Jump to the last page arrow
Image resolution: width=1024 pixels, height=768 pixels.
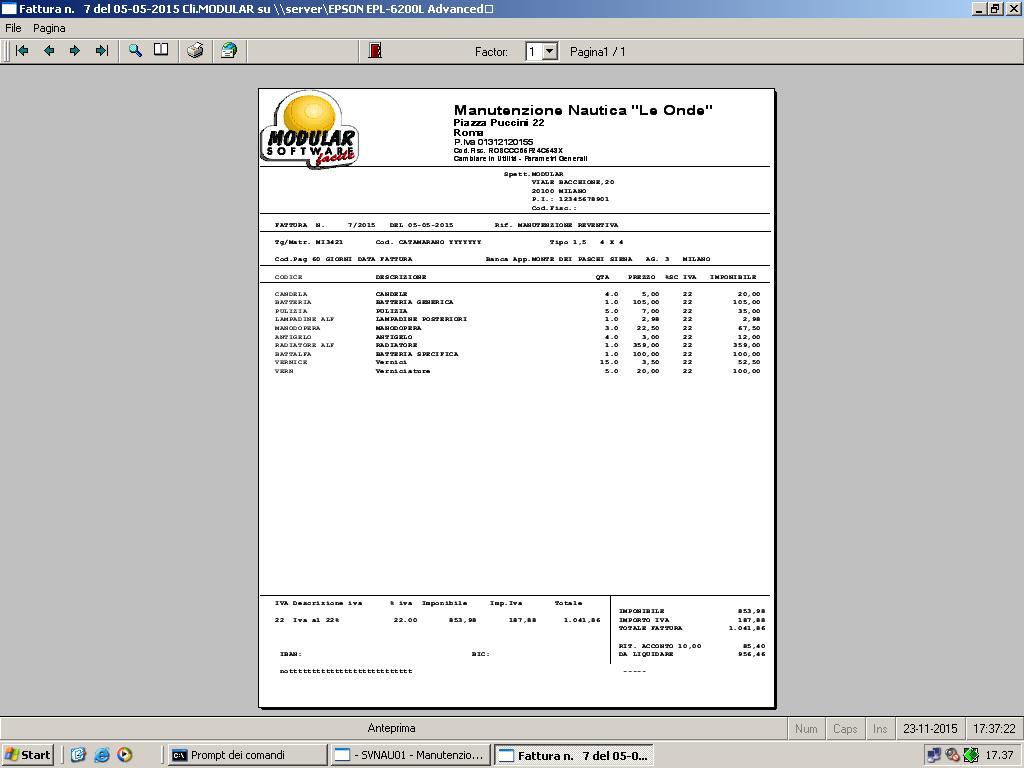click(x=101, y=50)
